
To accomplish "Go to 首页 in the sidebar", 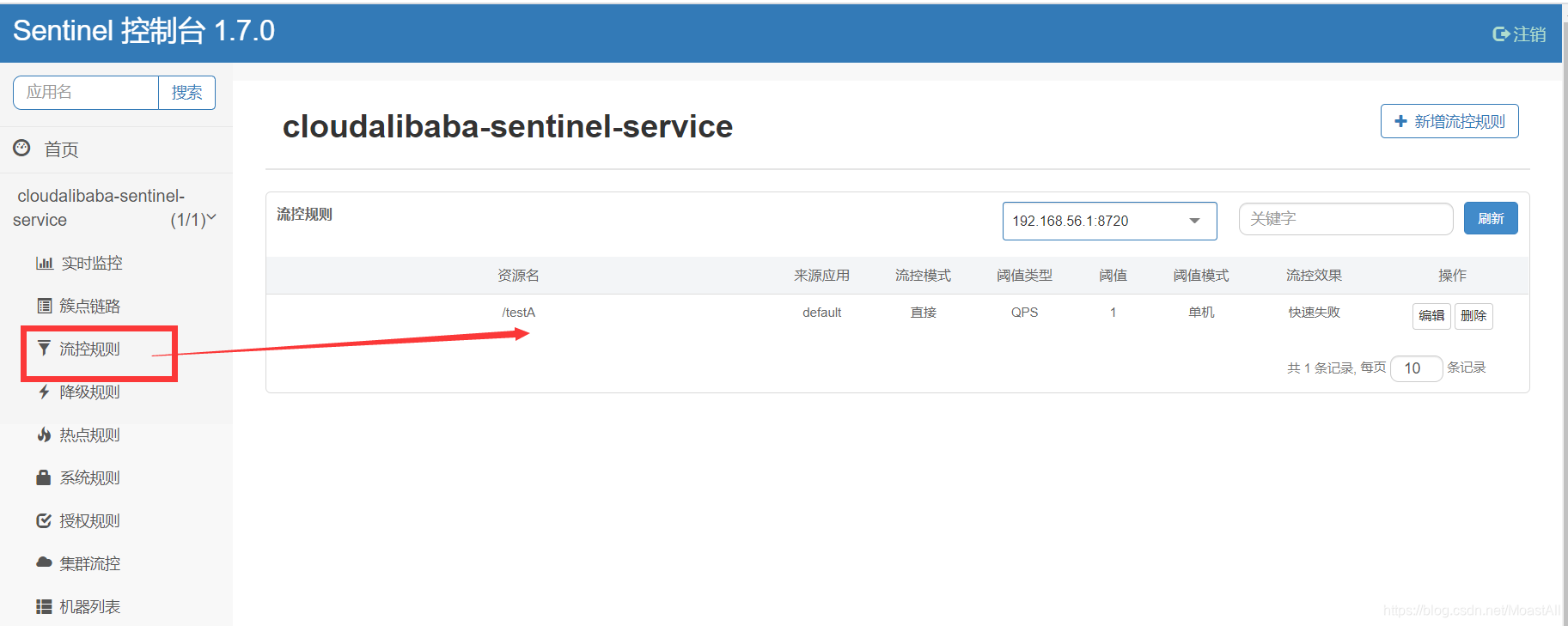I will [x=61, y=149].
